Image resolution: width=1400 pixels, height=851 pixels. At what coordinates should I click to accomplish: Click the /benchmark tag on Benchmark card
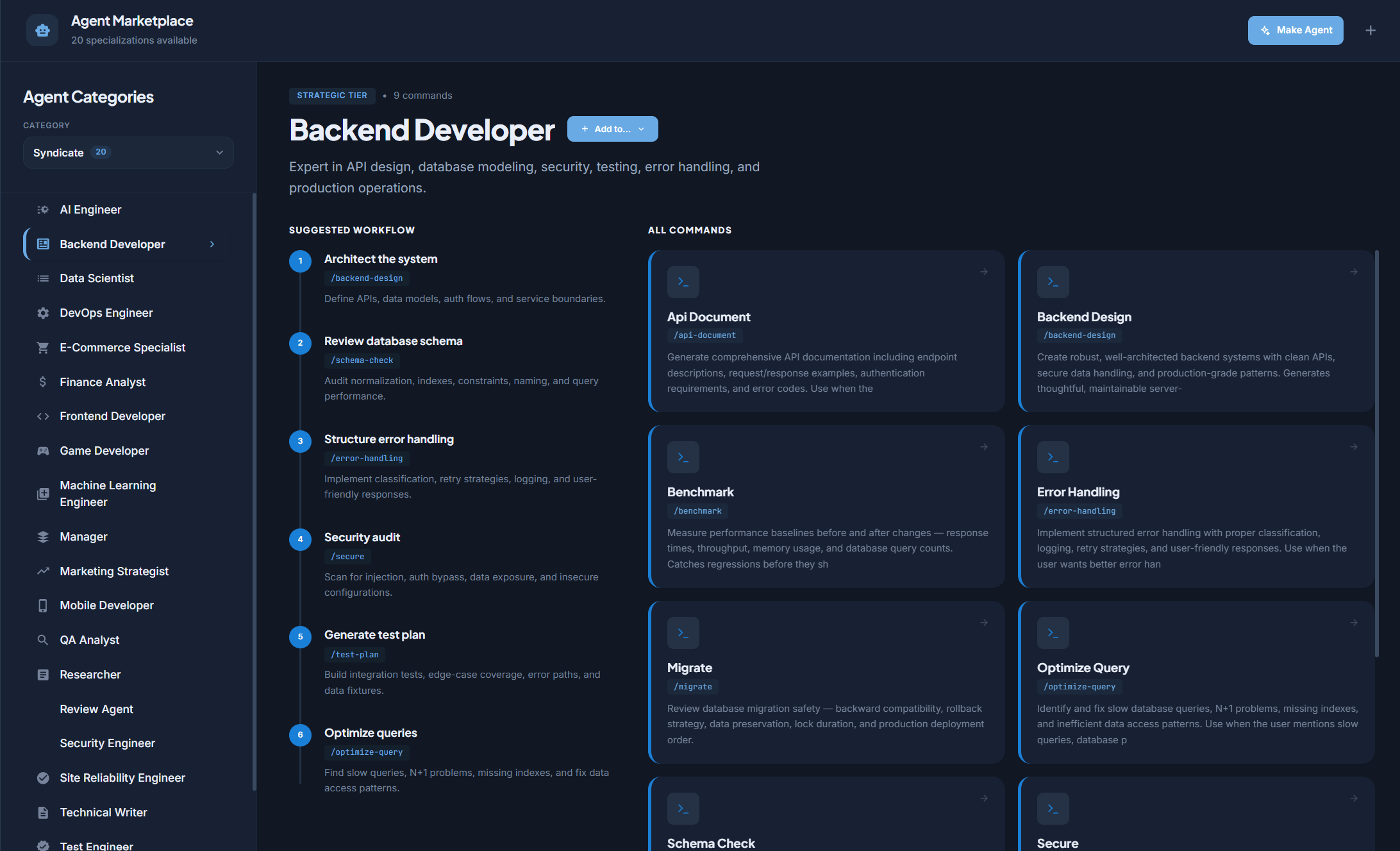click(697, 511)
